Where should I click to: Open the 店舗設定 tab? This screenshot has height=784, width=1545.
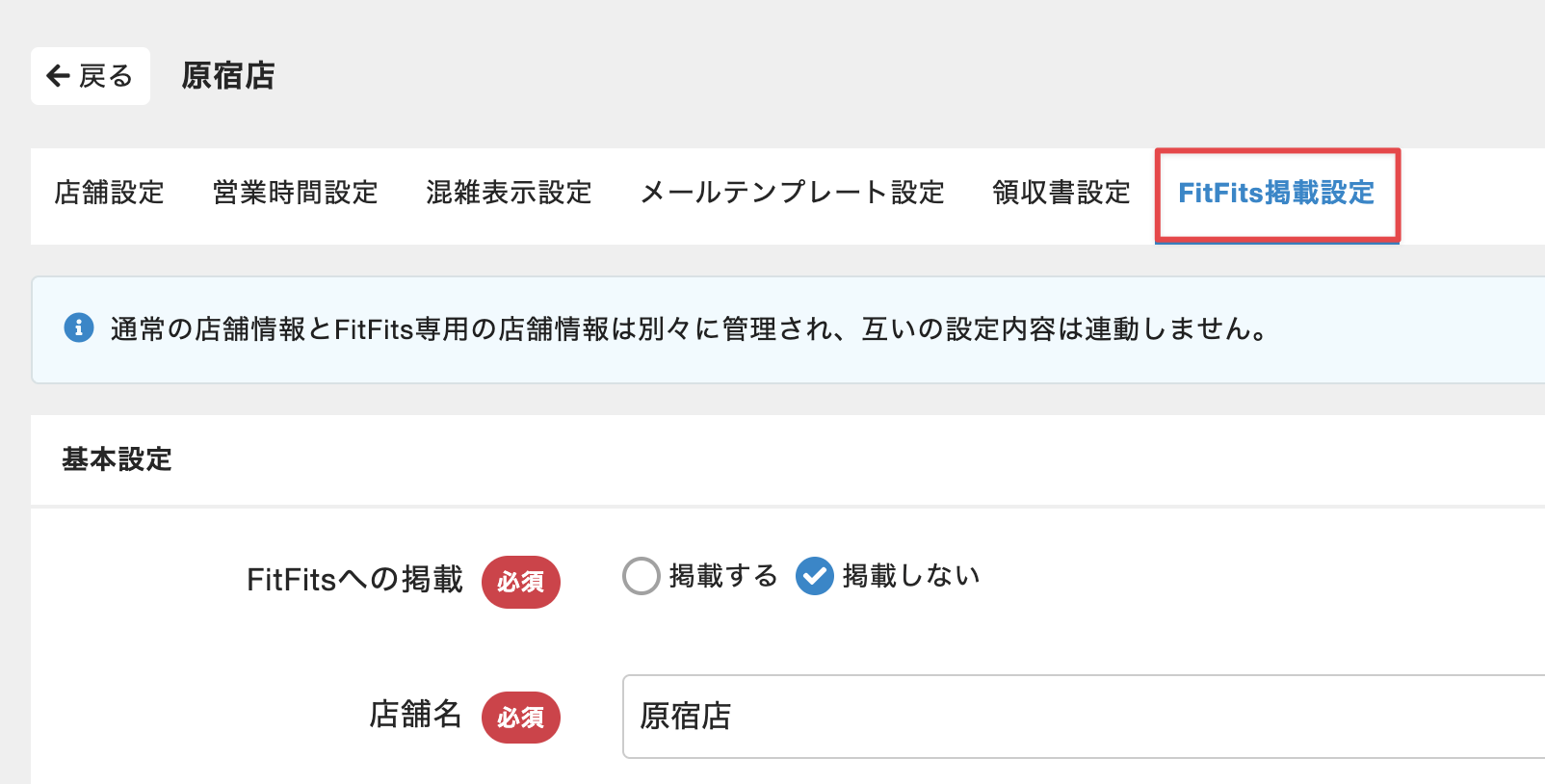coord(109,193)
